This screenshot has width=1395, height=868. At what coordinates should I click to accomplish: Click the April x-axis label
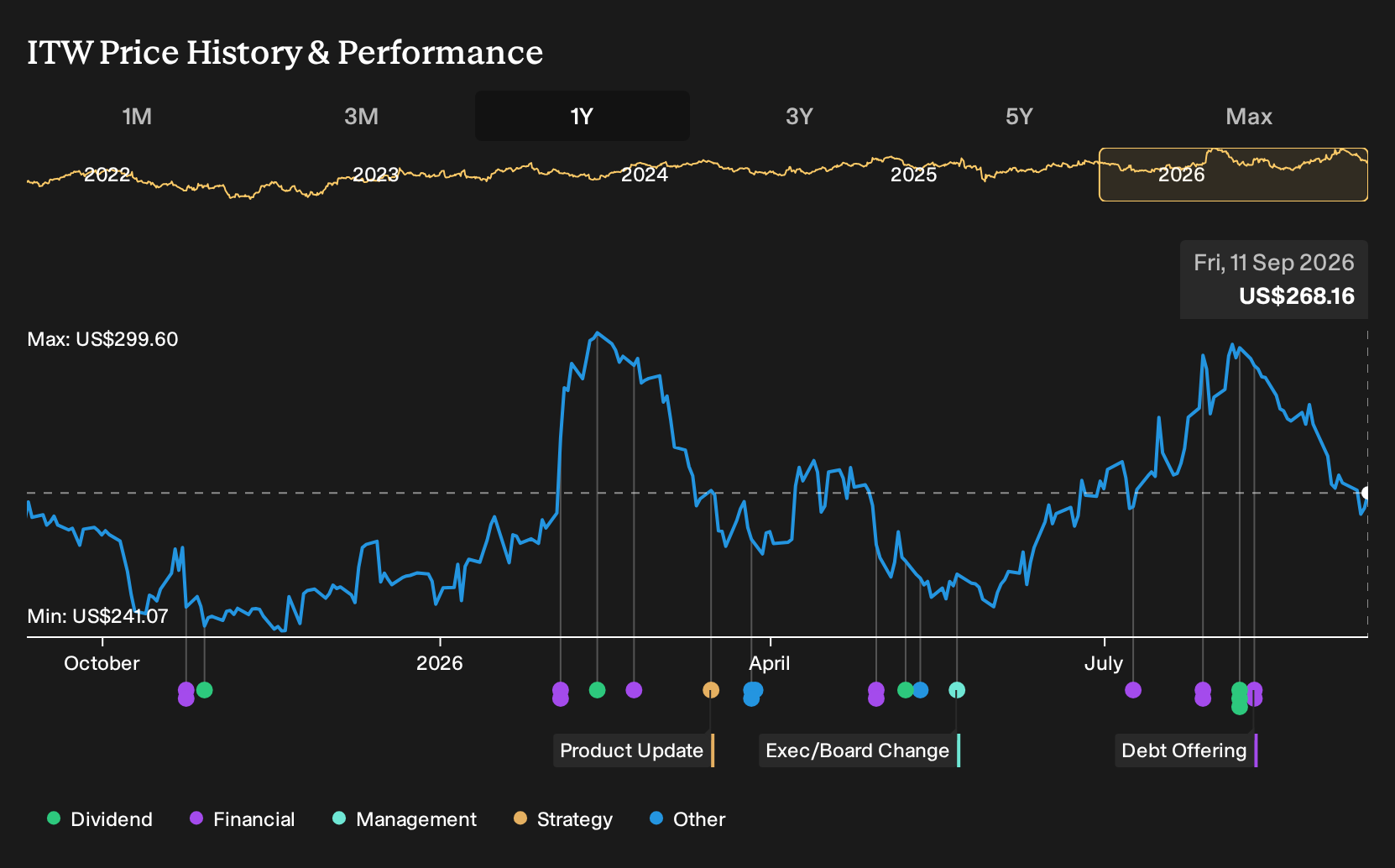point(770,663)
